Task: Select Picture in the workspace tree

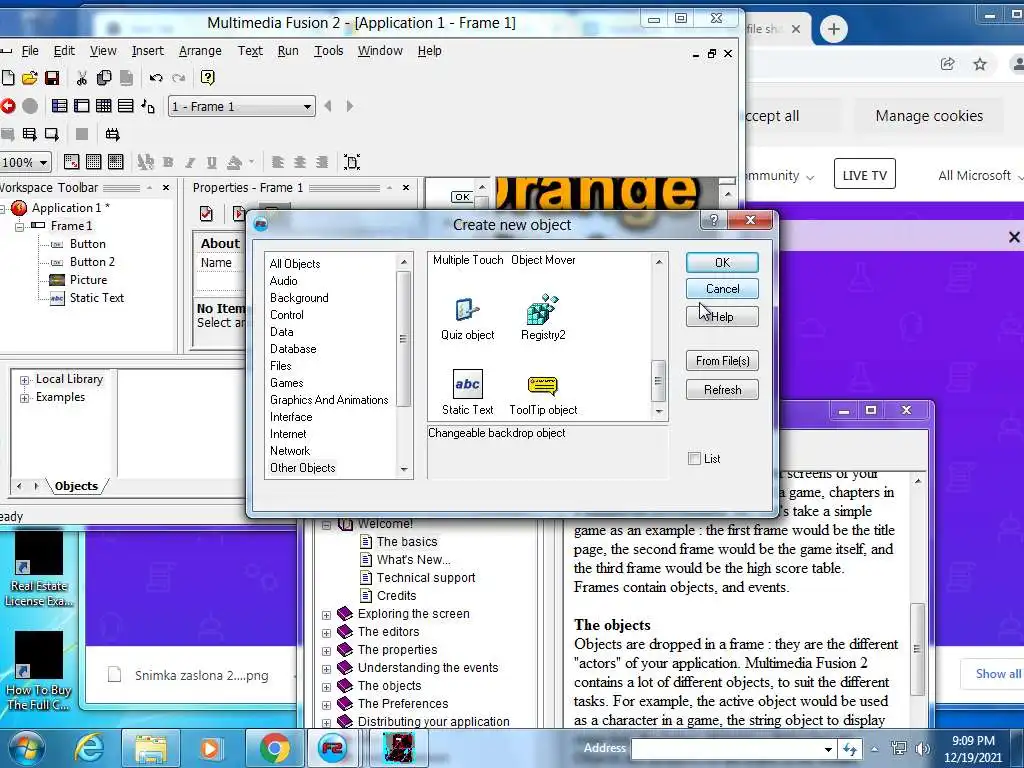Action: (88, 280)
